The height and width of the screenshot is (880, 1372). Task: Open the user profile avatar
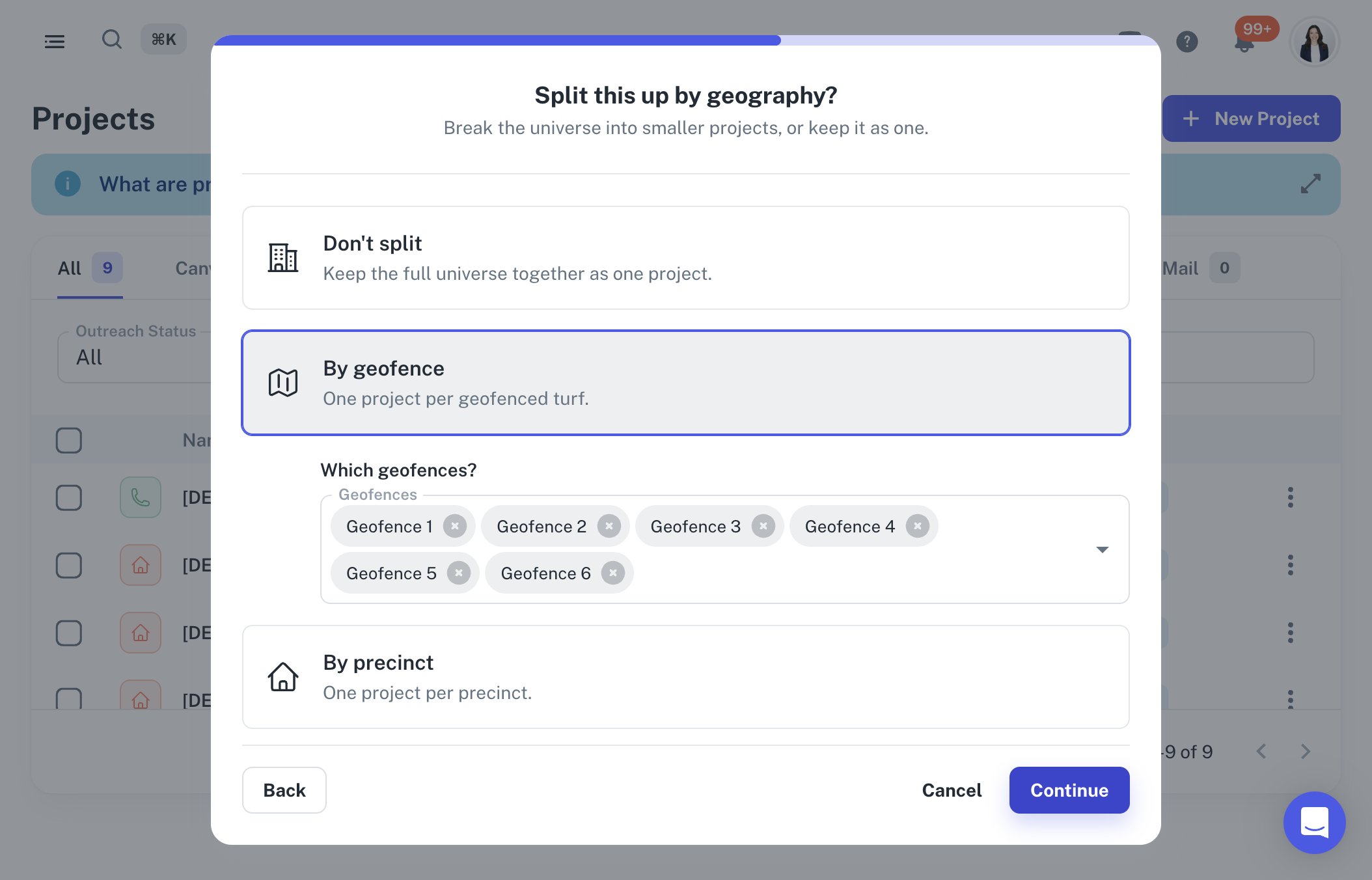[x=1315, y=42]
